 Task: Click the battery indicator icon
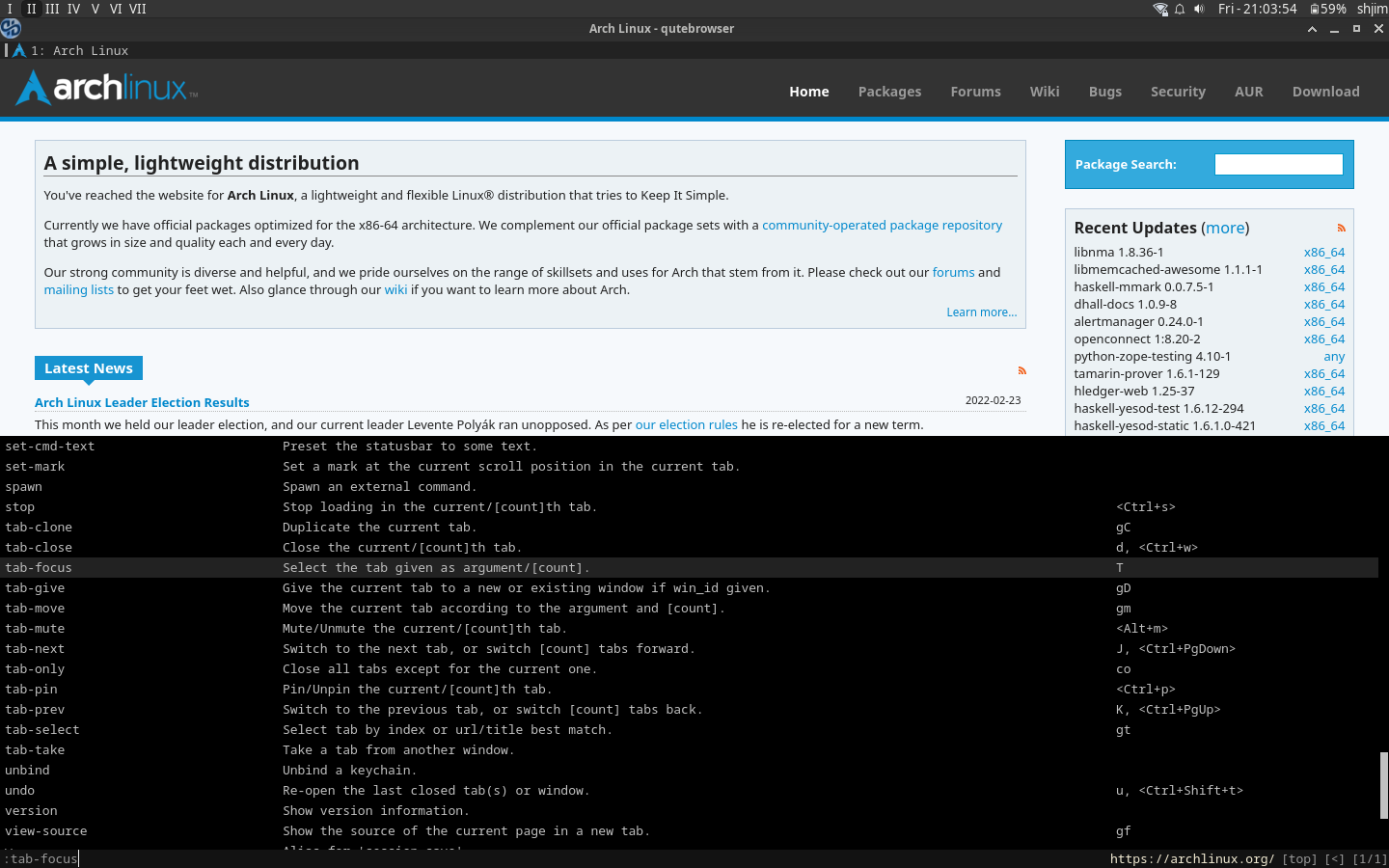point(1315,9)
